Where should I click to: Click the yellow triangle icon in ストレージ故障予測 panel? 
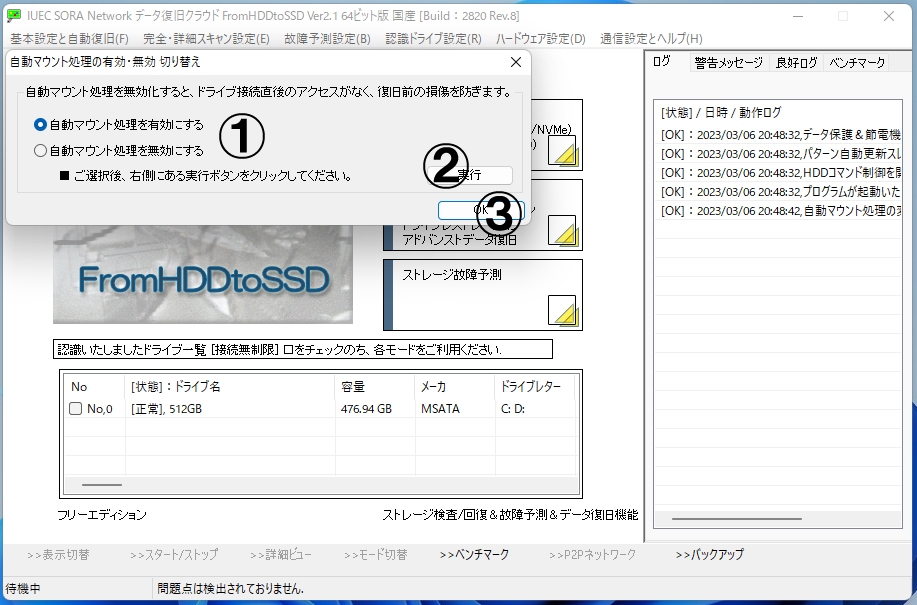[x=562, y=310]
